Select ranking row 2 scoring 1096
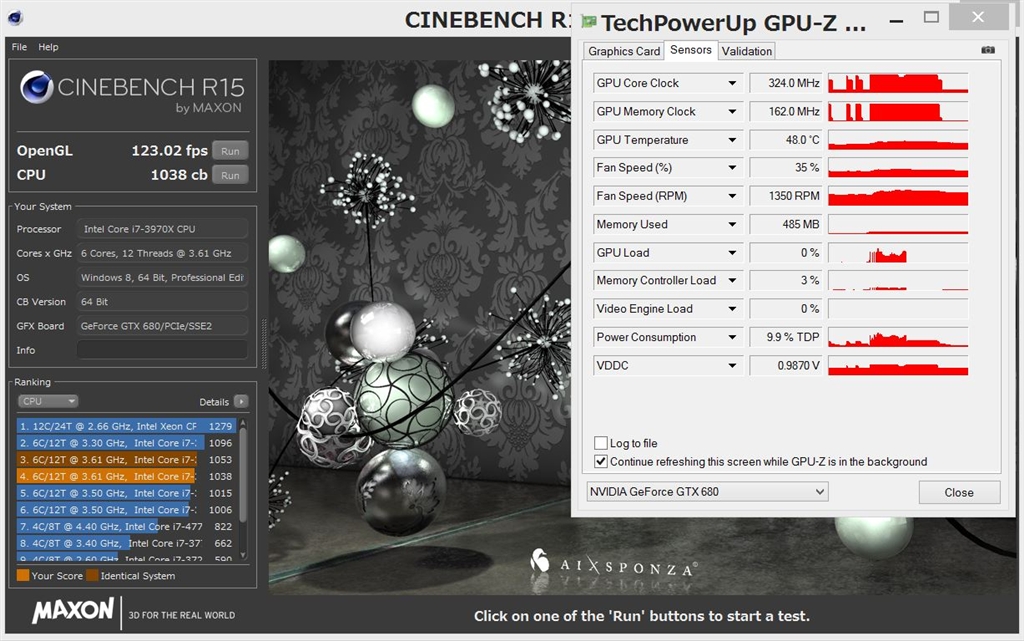The height and width of the screenshot is (641, 1024). 126,443
